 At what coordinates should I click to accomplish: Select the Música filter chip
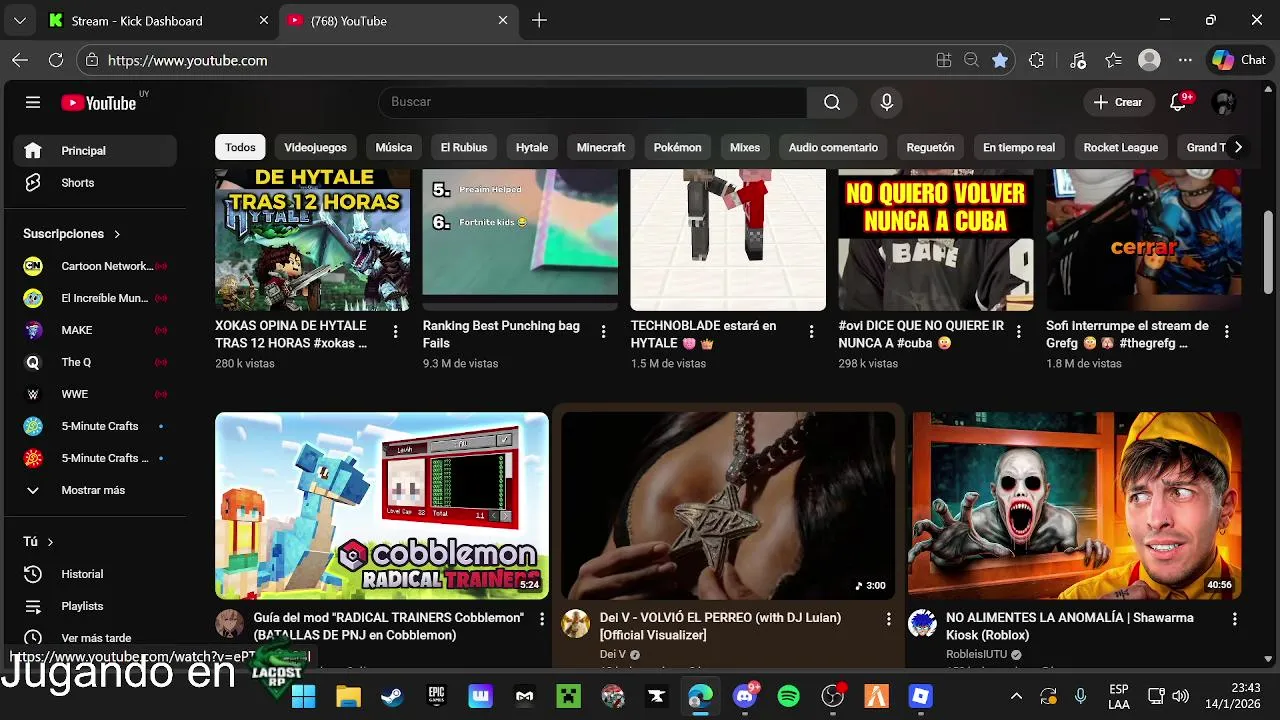point(393,147)
